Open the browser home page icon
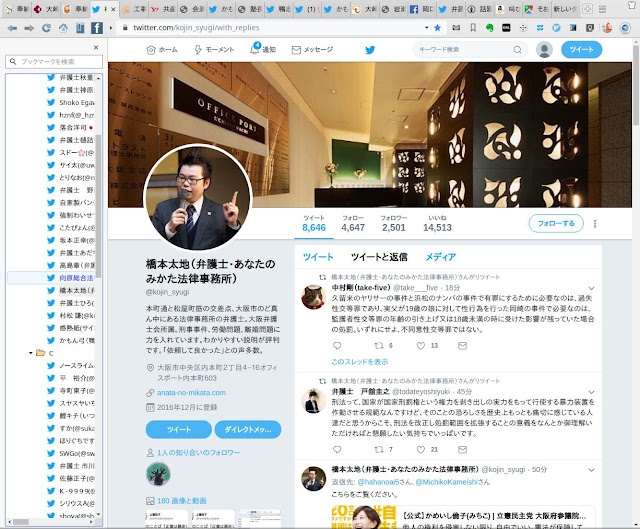 click(63, 28)
